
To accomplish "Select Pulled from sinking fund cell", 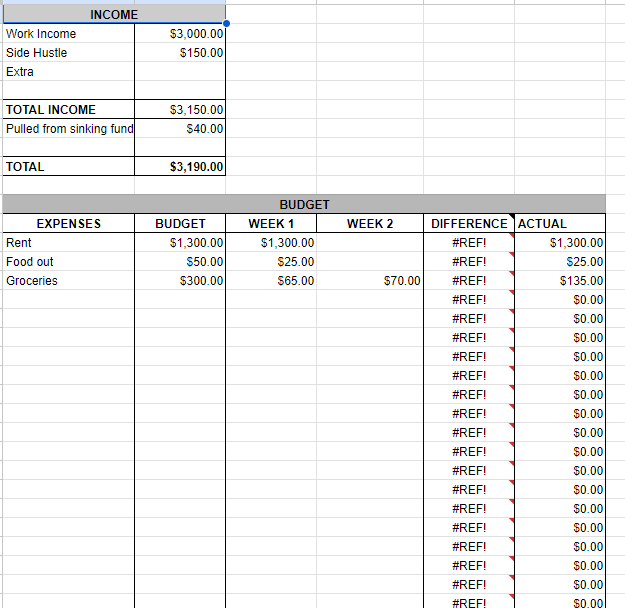I will 69,128.
